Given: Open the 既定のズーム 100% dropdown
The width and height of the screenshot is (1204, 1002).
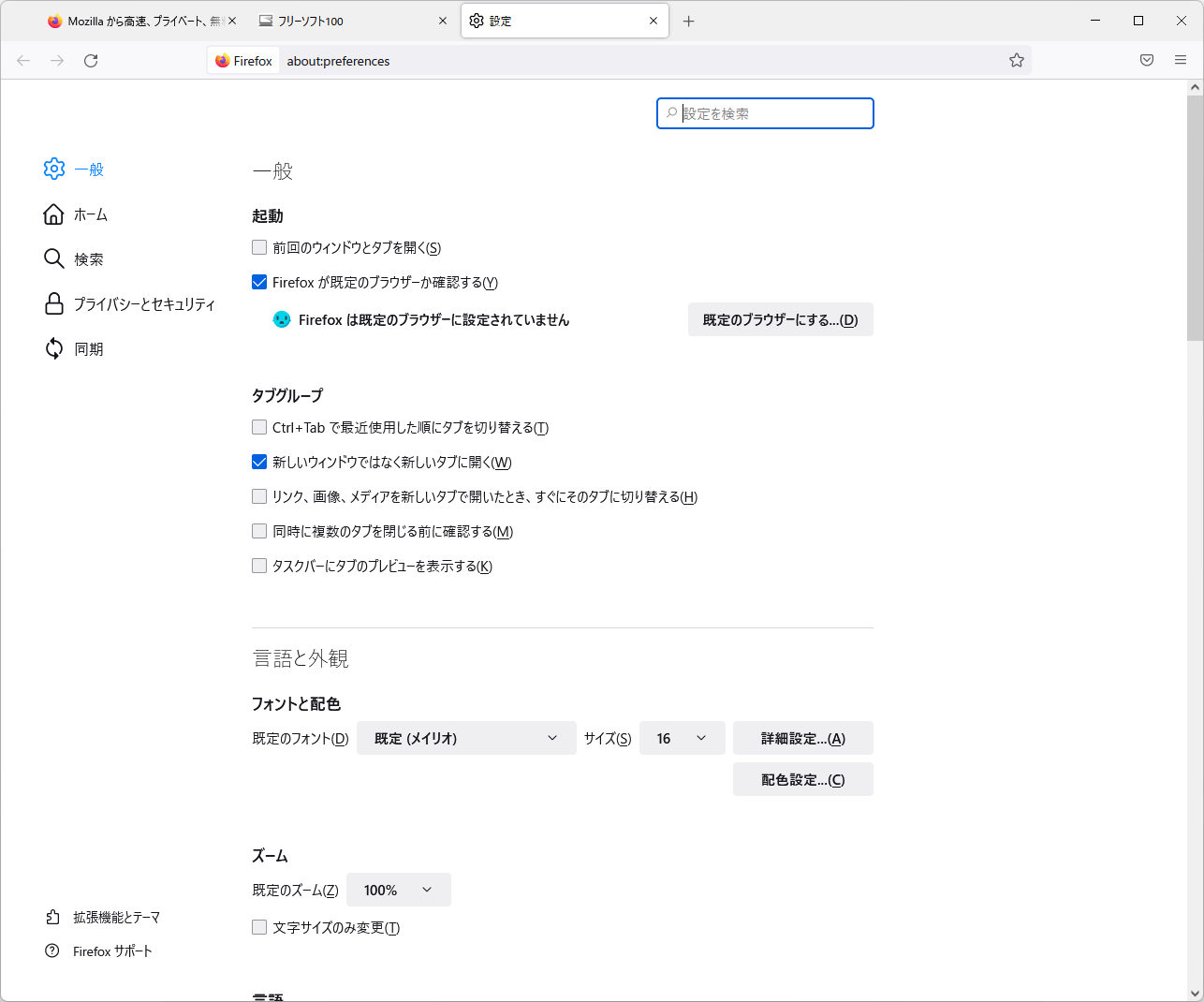Looking at the screenshot, I should [399, 890].
